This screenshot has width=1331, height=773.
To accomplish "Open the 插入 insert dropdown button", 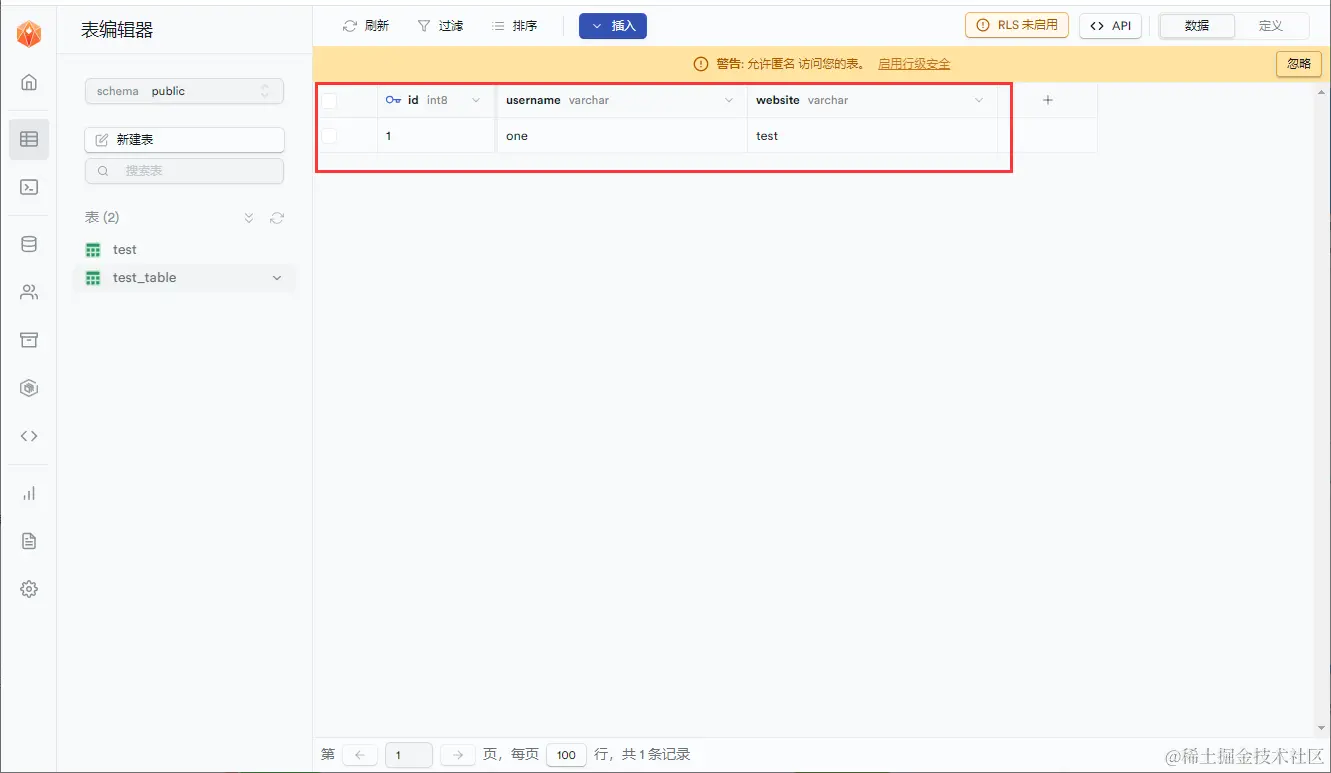I will [613, 26].
